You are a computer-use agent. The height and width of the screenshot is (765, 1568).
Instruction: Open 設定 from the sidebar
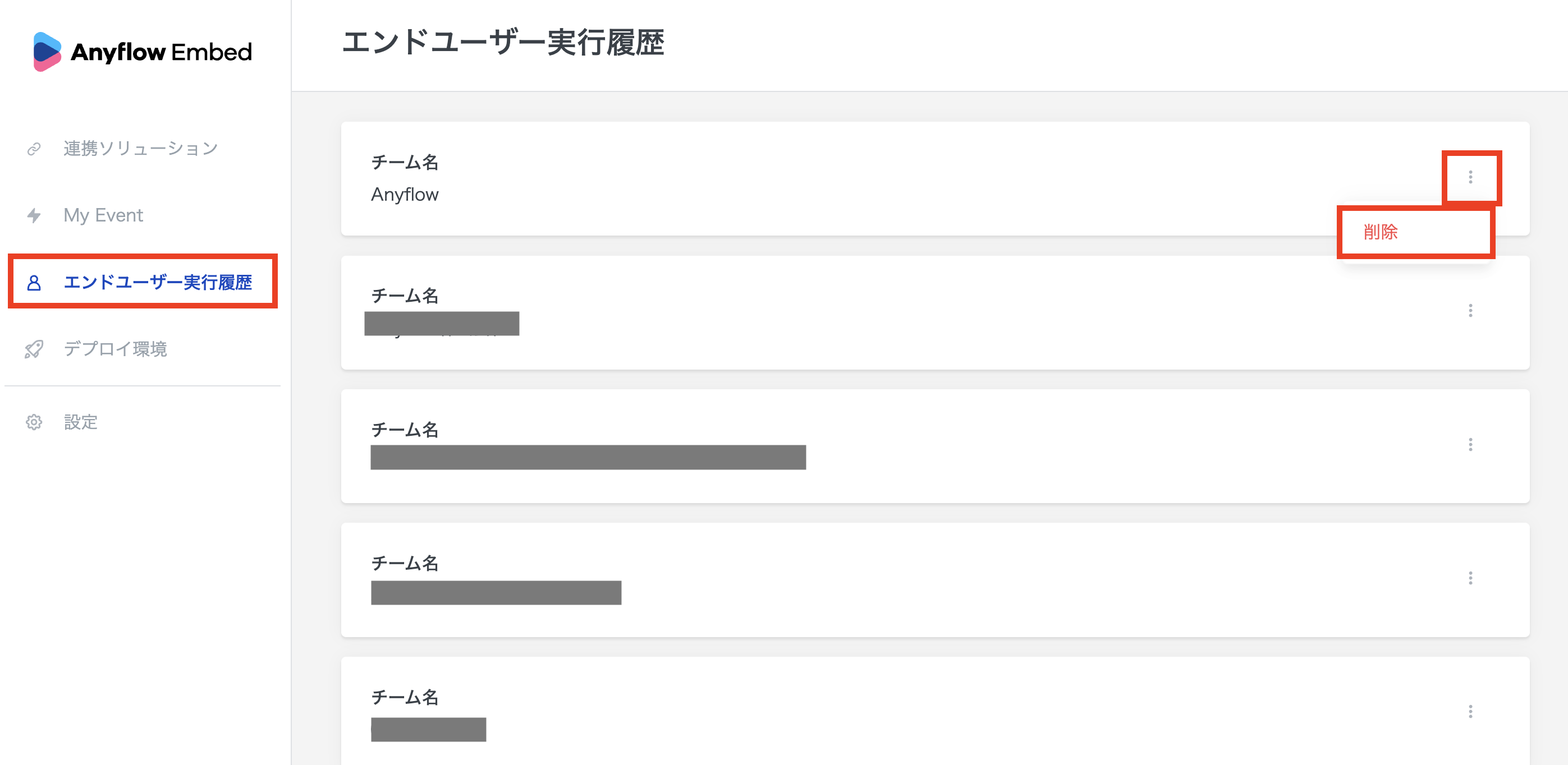tap(81, 422)
